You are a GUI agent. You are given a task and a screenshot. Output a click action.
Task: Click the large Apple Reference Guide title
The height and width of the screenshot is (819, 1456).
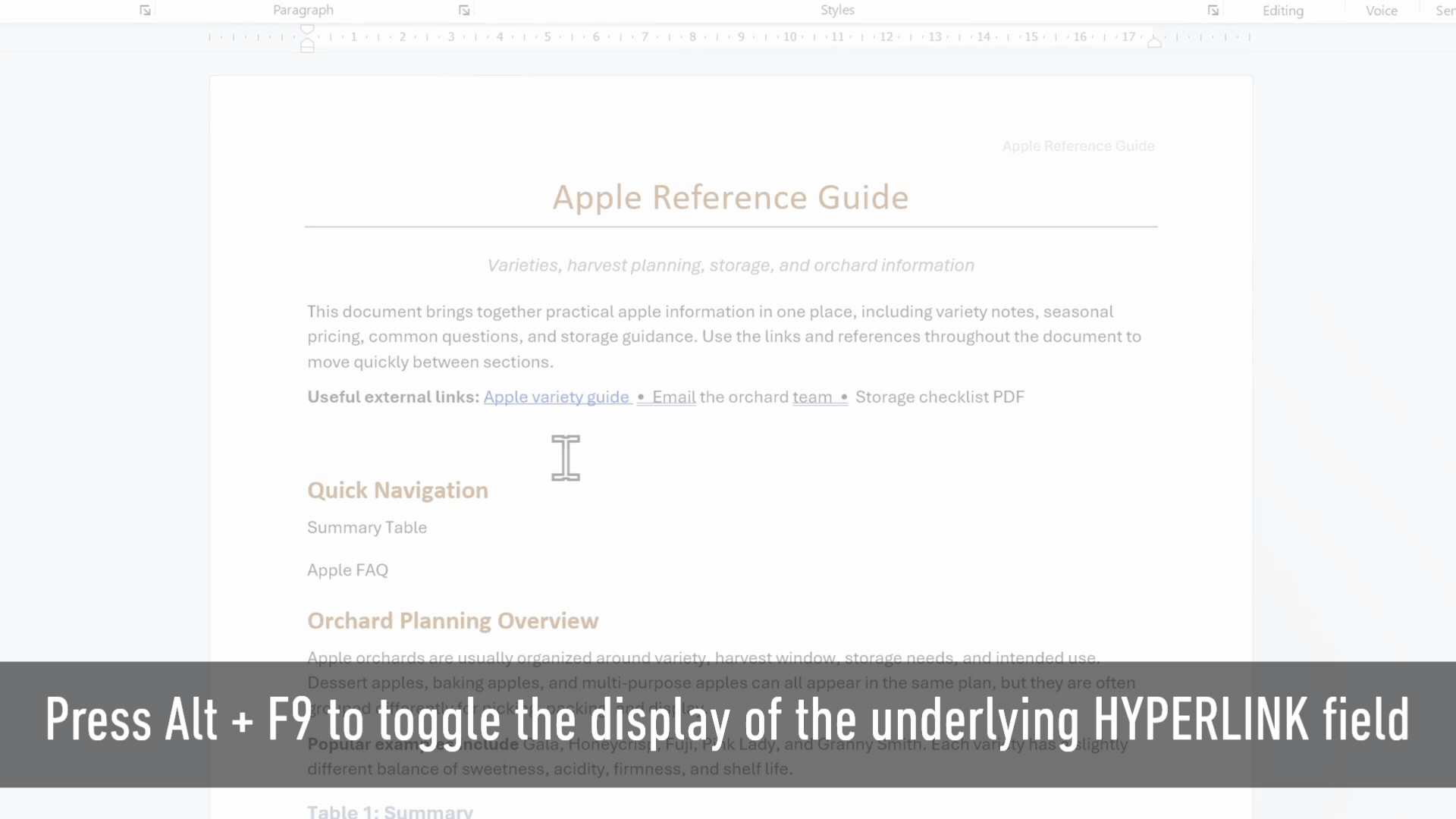click(x=730, y=198)
